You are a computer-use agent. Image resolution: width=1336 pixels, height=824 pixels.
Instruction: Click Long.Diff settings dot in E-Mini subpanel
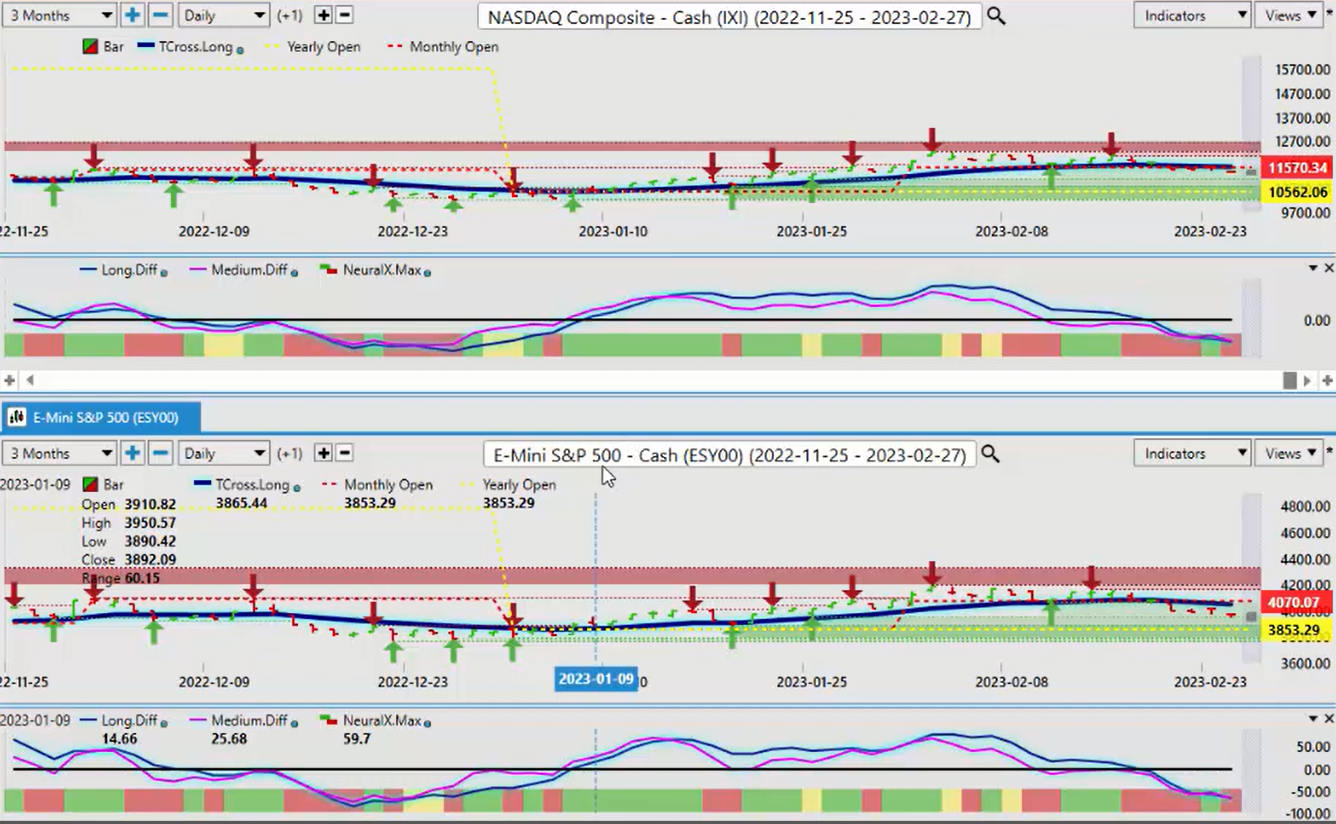(163, 722)
